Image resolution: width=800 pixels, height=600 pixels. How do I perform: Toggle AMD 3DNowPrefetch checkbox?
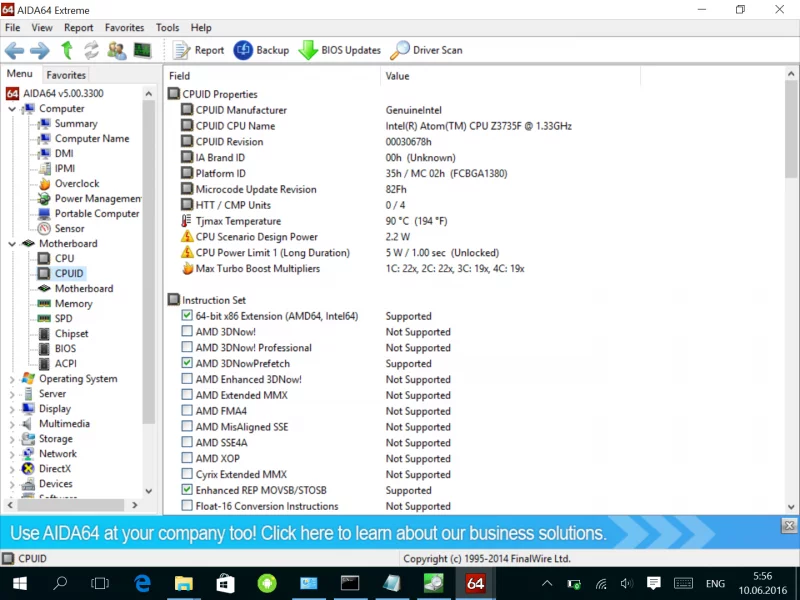click(187, 363)
